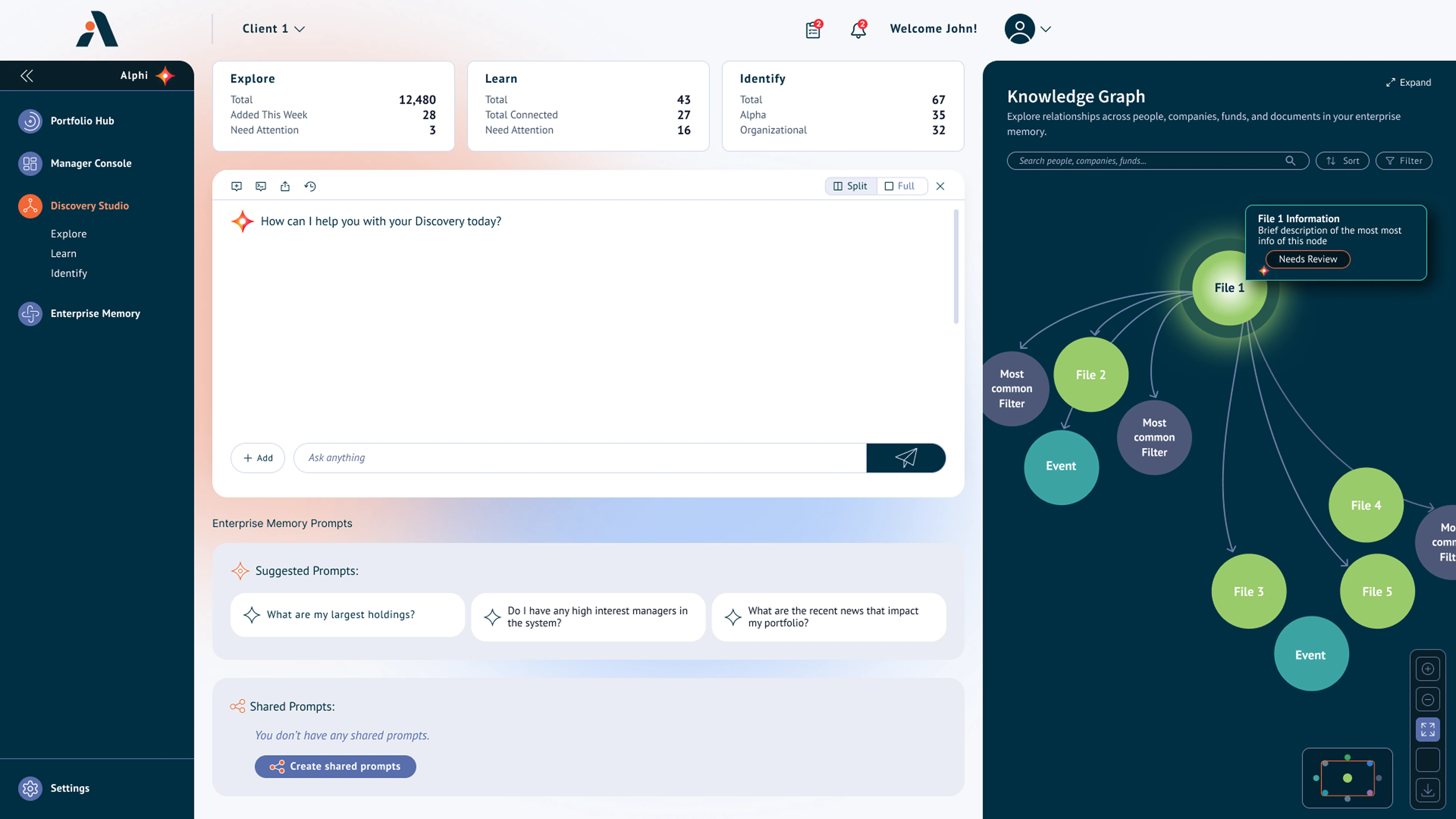
Task: Click the Needs Review badge
Action: (x=1307, y=259)
